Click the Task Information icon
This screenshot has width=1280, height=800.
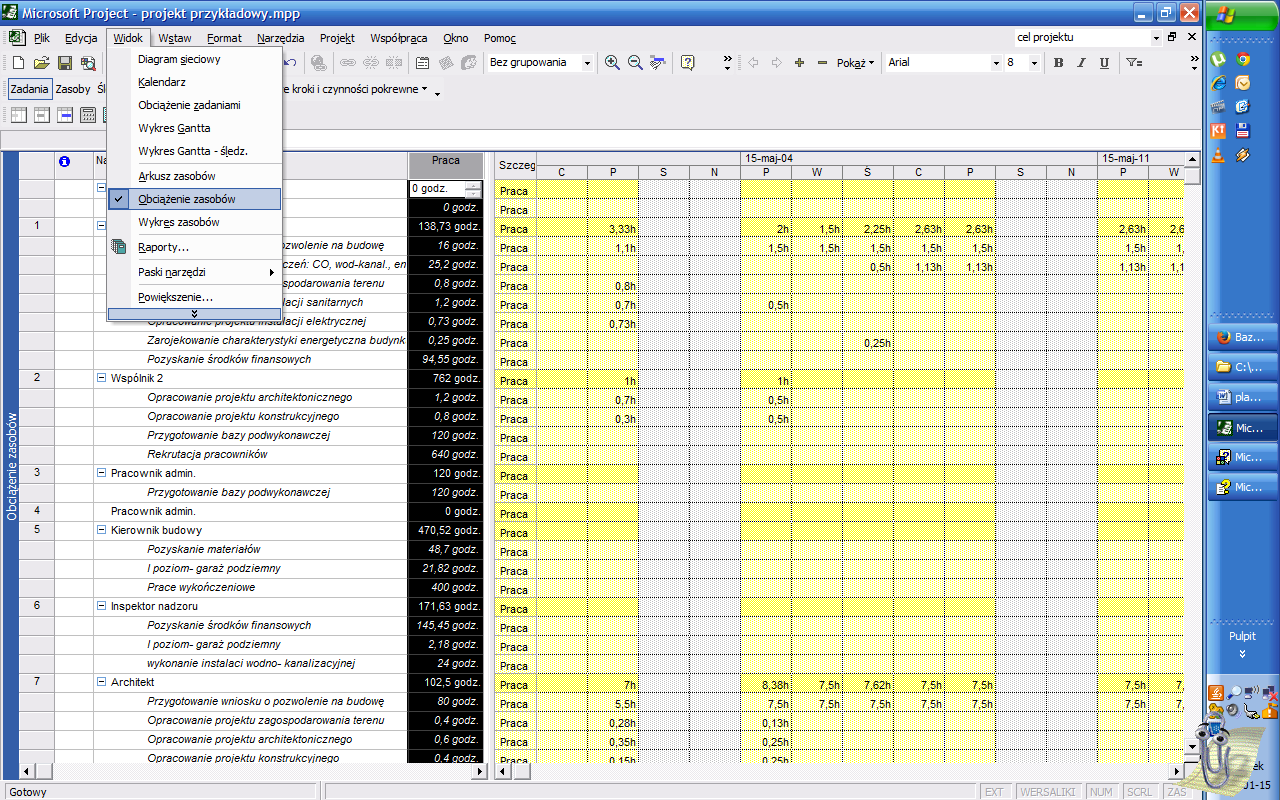coord(422,63)
